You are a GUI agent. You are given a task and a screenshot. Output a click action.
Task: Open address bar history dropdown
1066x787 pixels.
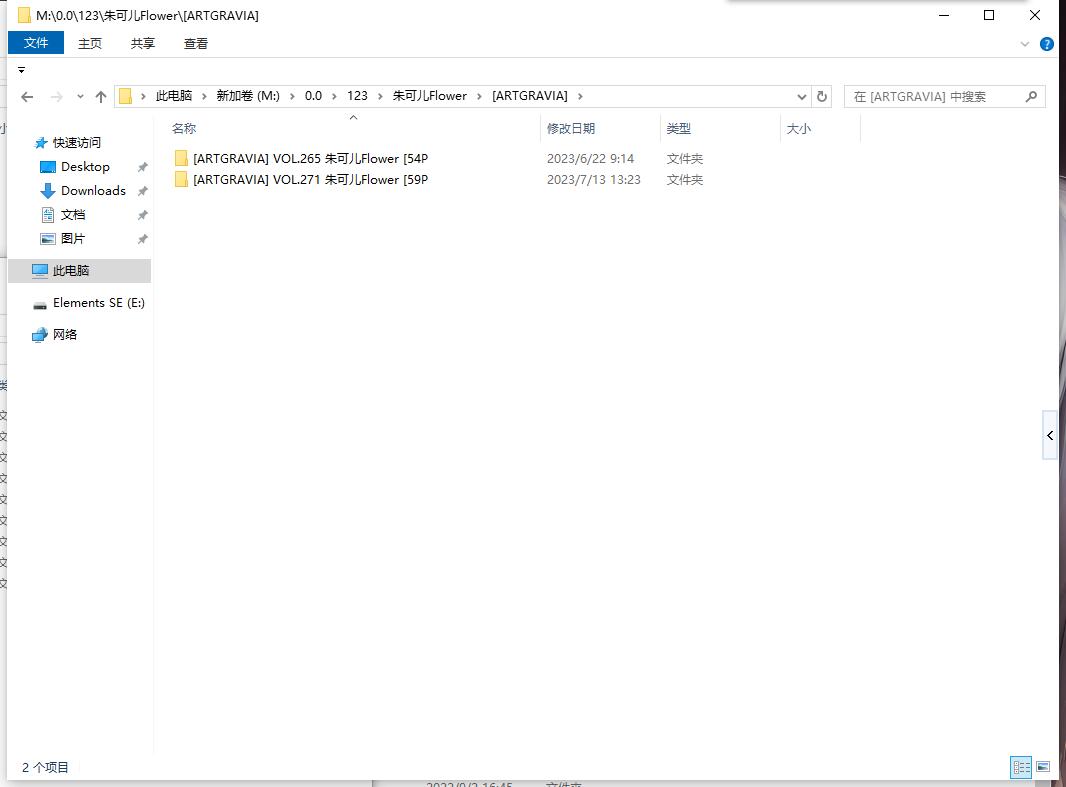(802, 97)
